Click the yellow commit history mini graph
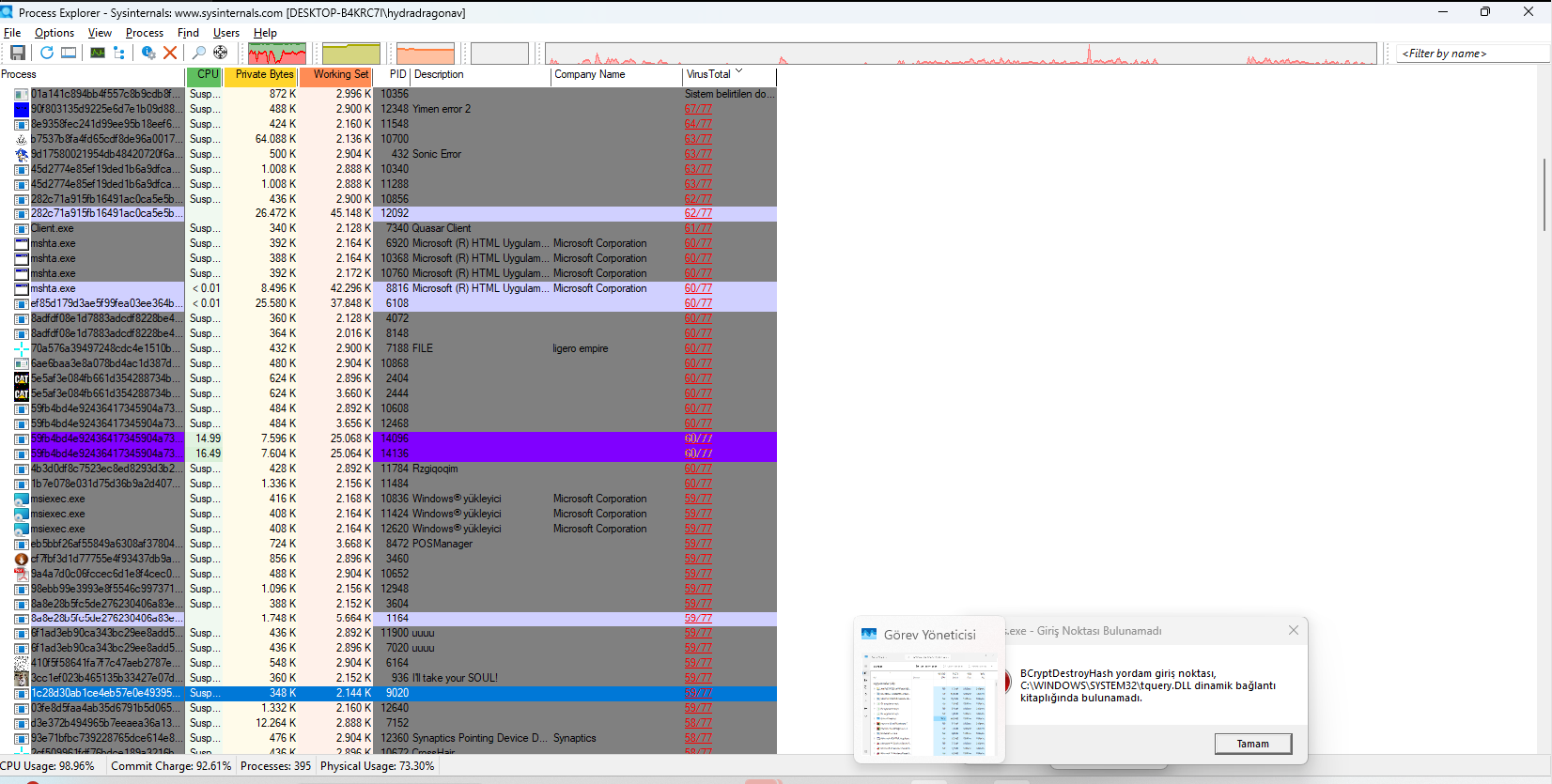 pos(351,54)
